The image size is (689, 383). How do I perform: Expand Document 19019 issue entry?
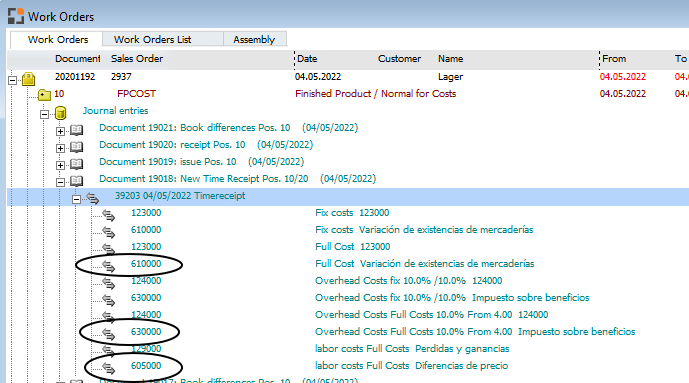pos(61,165)
